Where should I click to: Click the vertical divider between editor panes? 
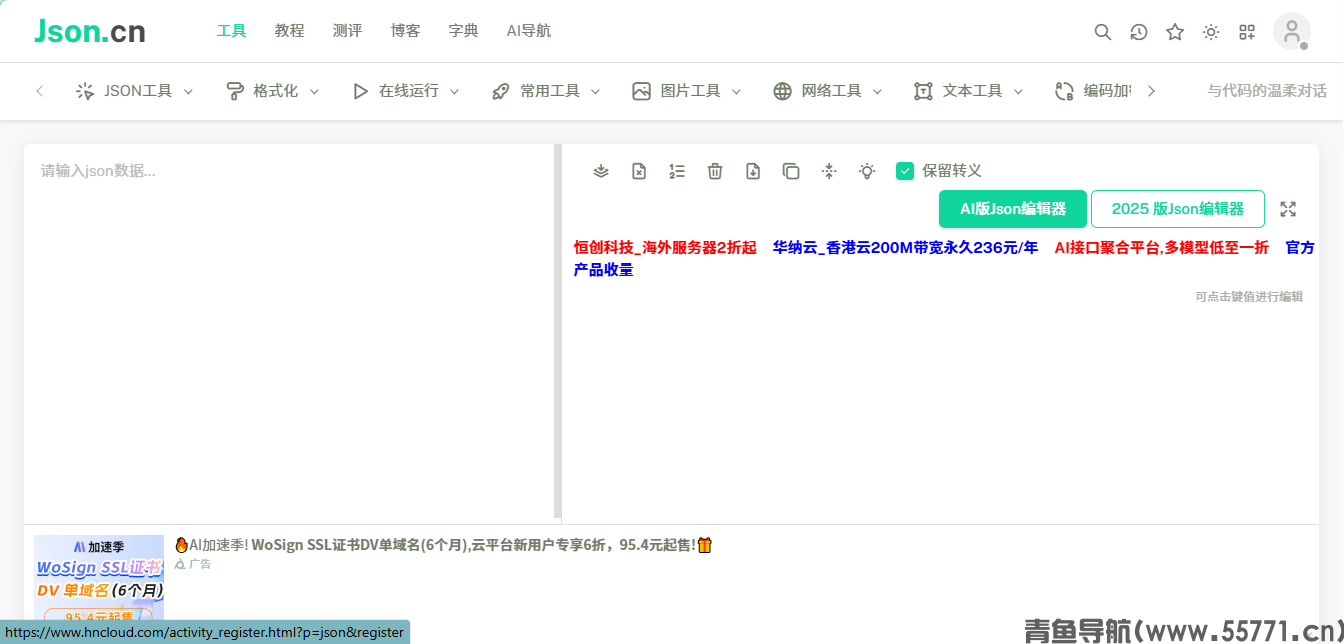point(558,332)
